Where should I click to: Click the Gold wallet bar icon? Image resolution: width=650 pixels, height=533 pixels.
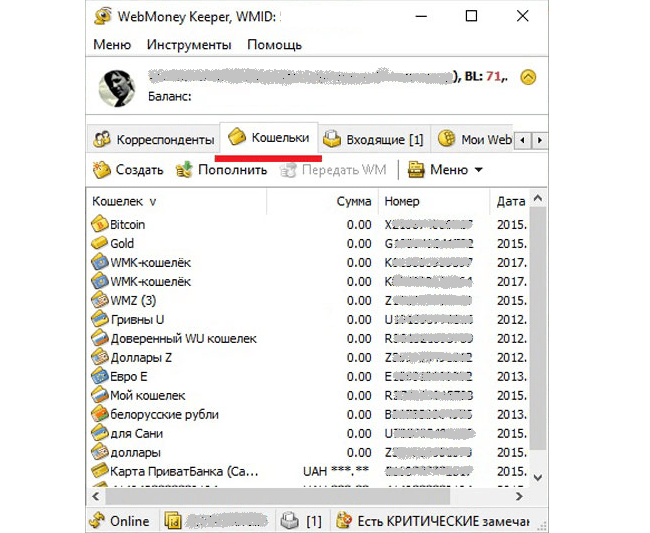pyautogui.click(x=99, y=242)
